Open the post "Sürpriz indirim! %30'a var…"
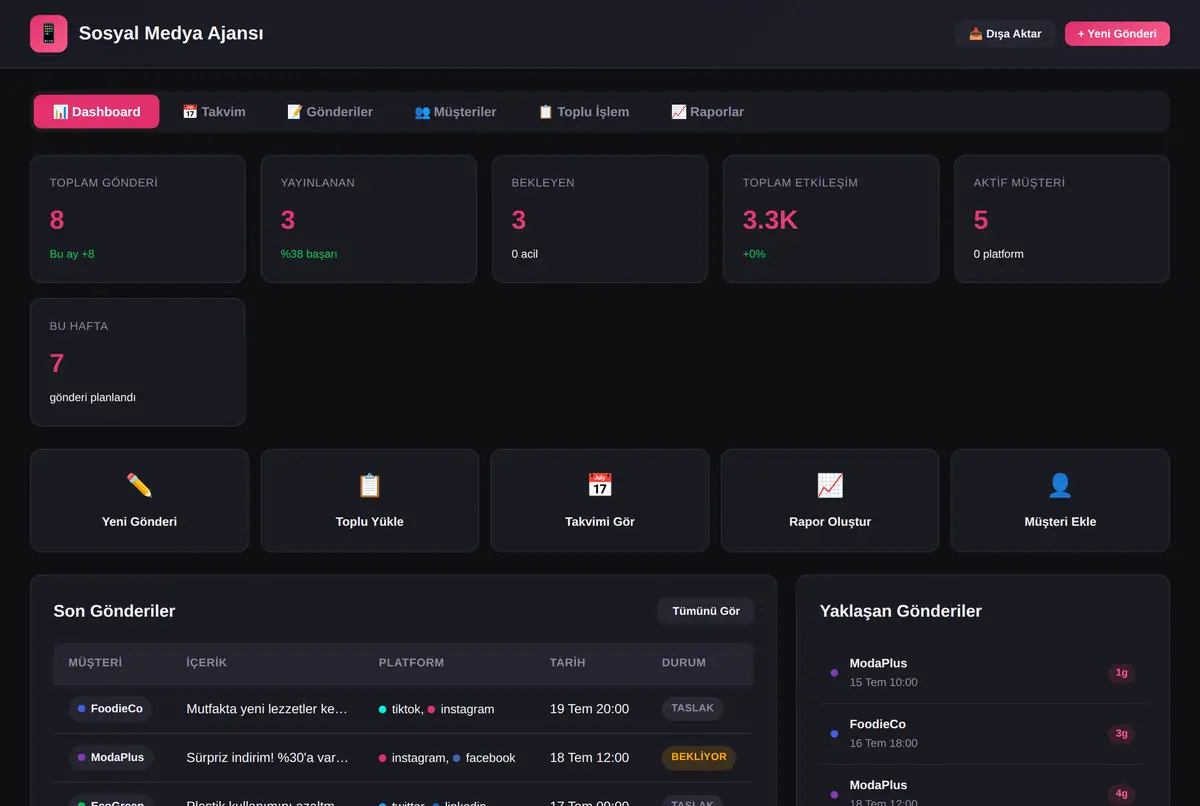1200x806 pixels. [x=268, y=758]
